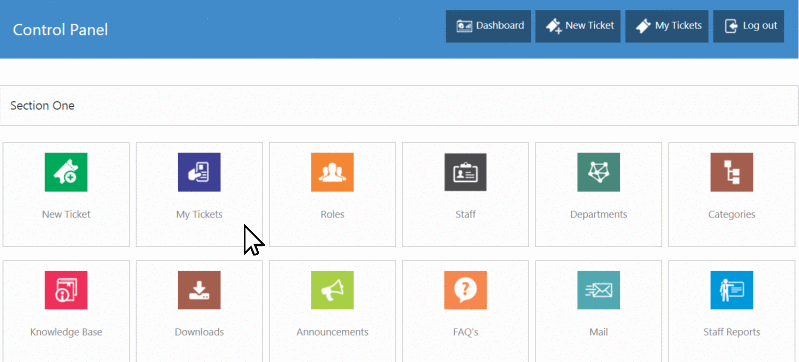Select the Departments network icon

(599, 172)
